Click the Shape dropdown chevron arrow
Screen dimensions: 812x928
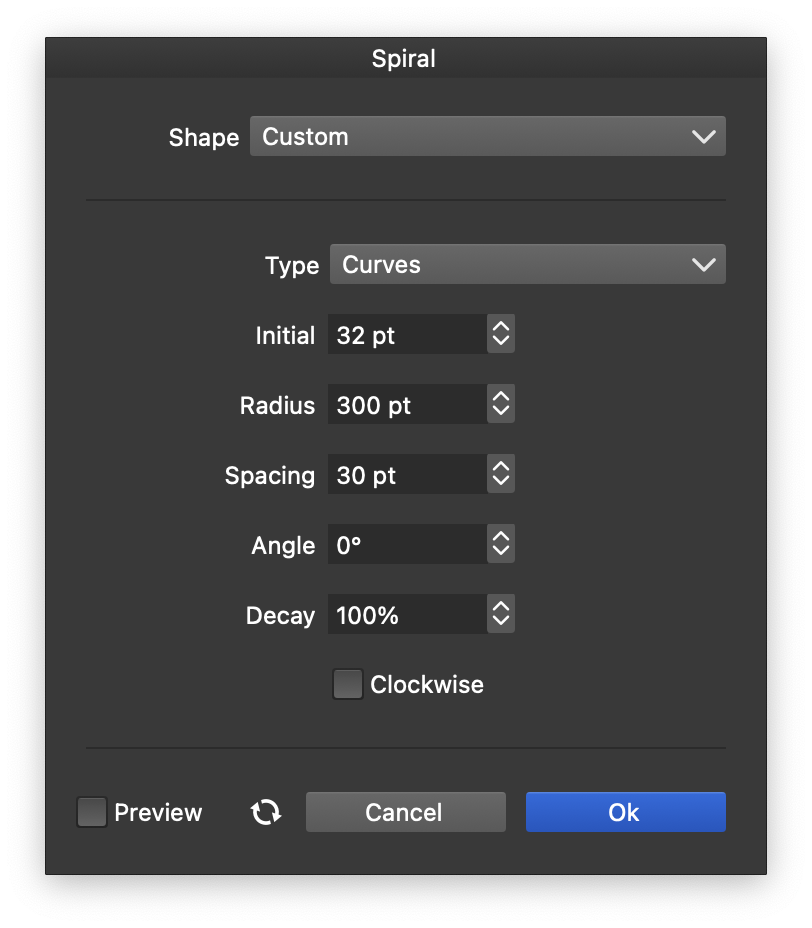click(x=703, y=137)
